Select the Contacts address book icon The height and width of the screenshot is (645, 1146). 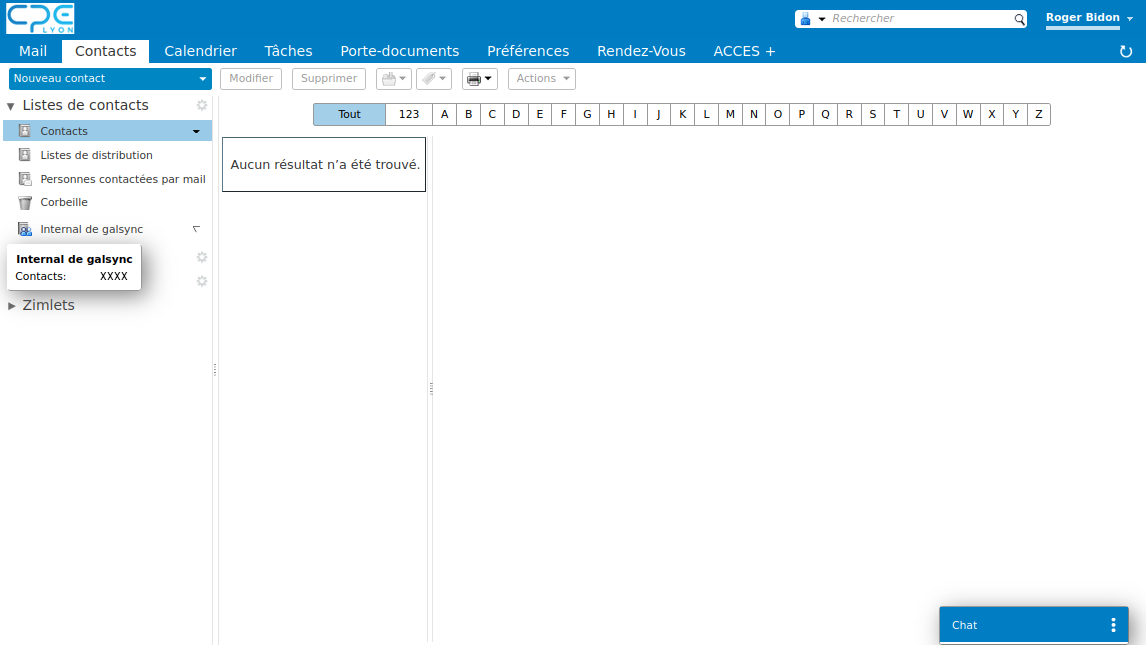click(x=25, y=131)
